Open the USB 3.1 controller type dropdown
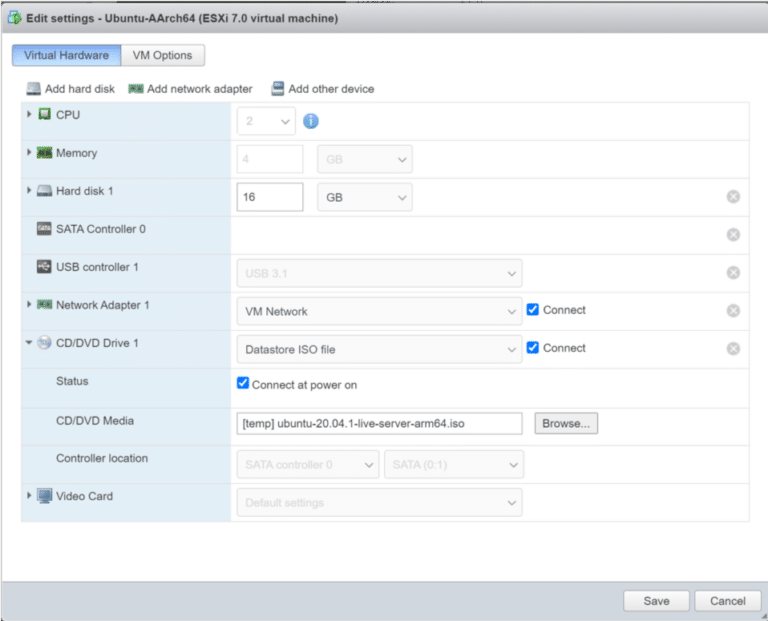Viewport: 768px width, 621px height. tap(380, 273)
